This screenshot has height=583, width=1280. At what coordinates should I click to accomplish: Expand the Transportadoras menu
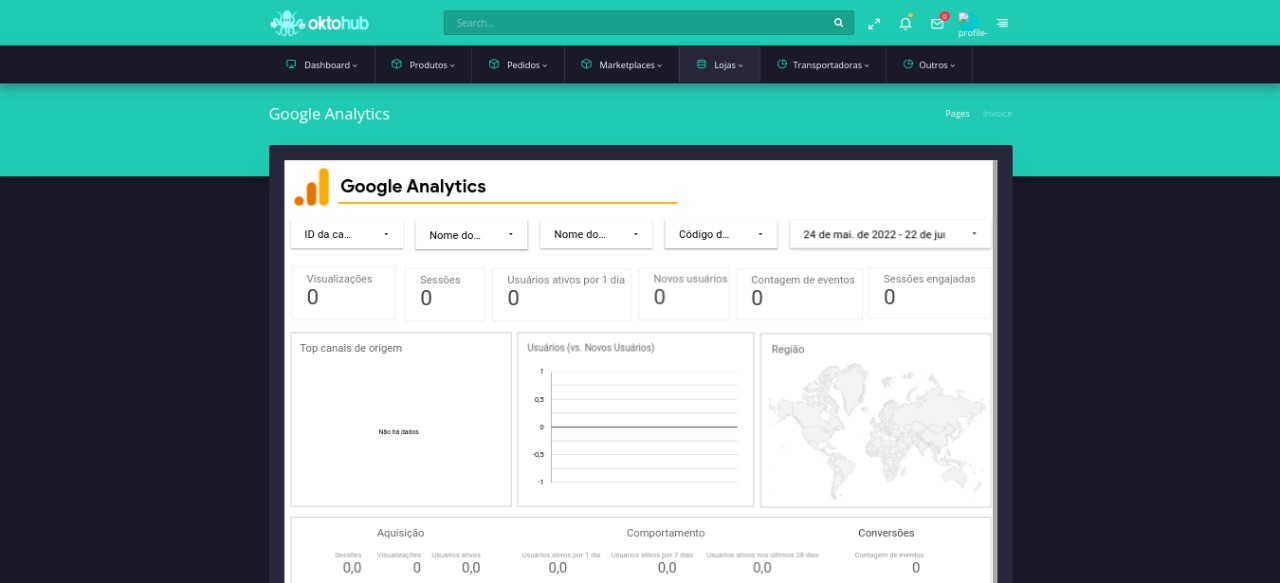[823, 65]
